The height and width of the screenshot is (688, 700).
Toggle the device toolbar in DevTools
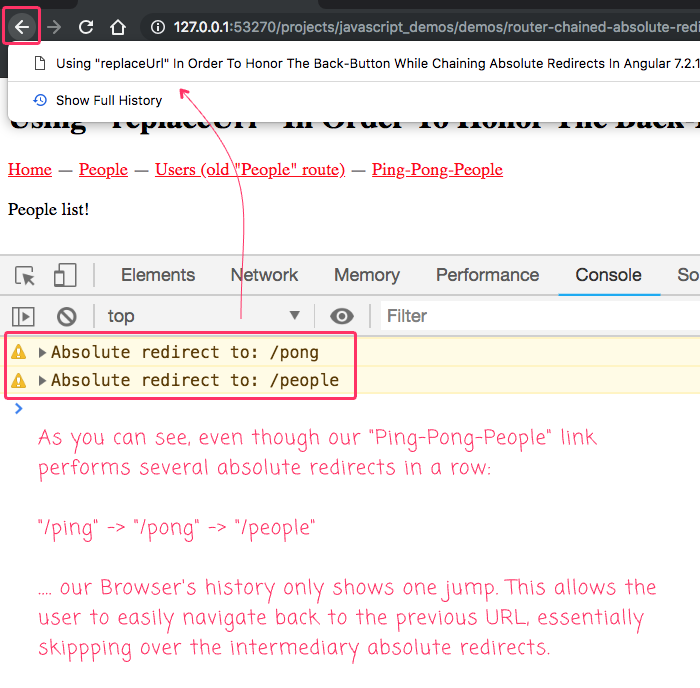click(65, 275)
